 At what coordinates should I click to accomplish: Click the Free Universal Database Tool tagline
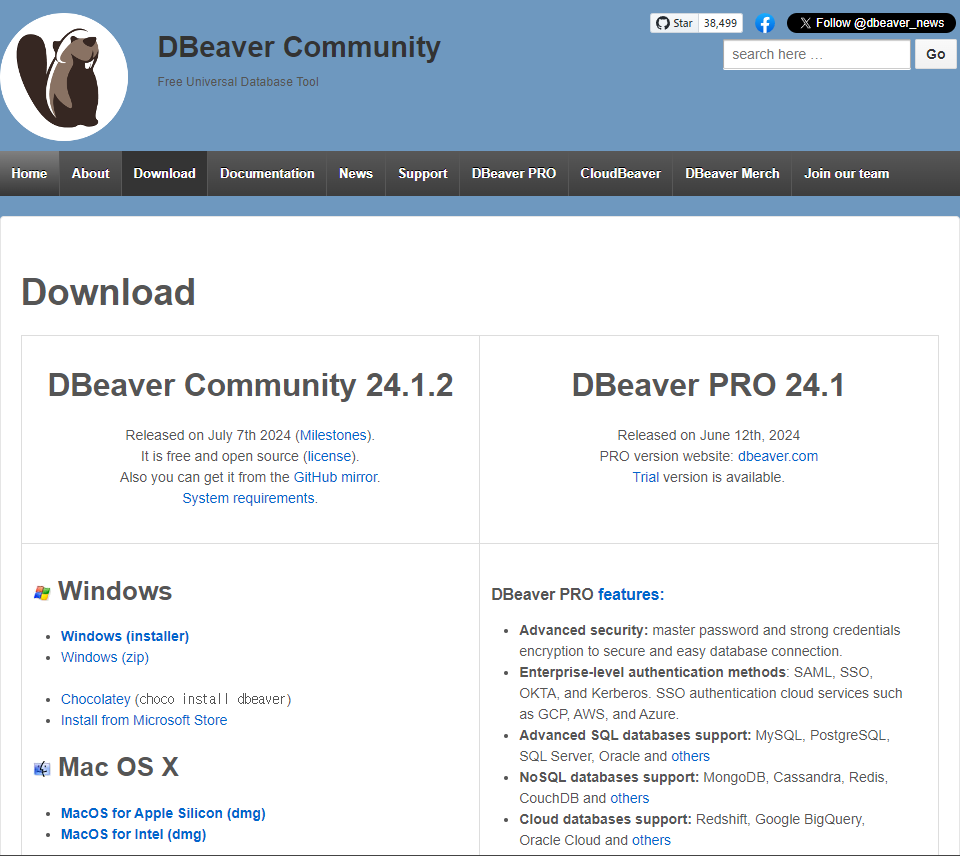(x=238, y=81)
